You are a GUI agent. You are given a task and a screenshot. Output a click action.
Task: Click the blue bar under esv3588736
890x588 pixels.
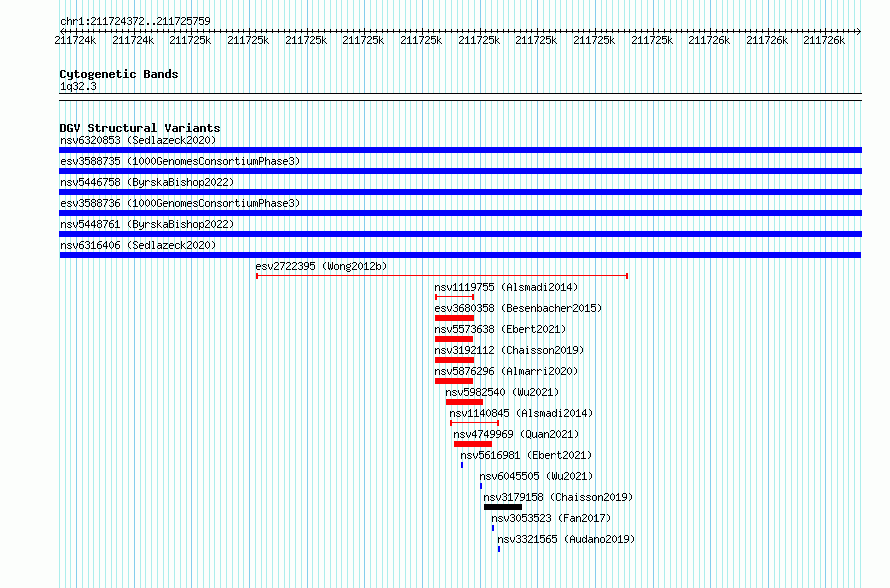pos(460,213)
